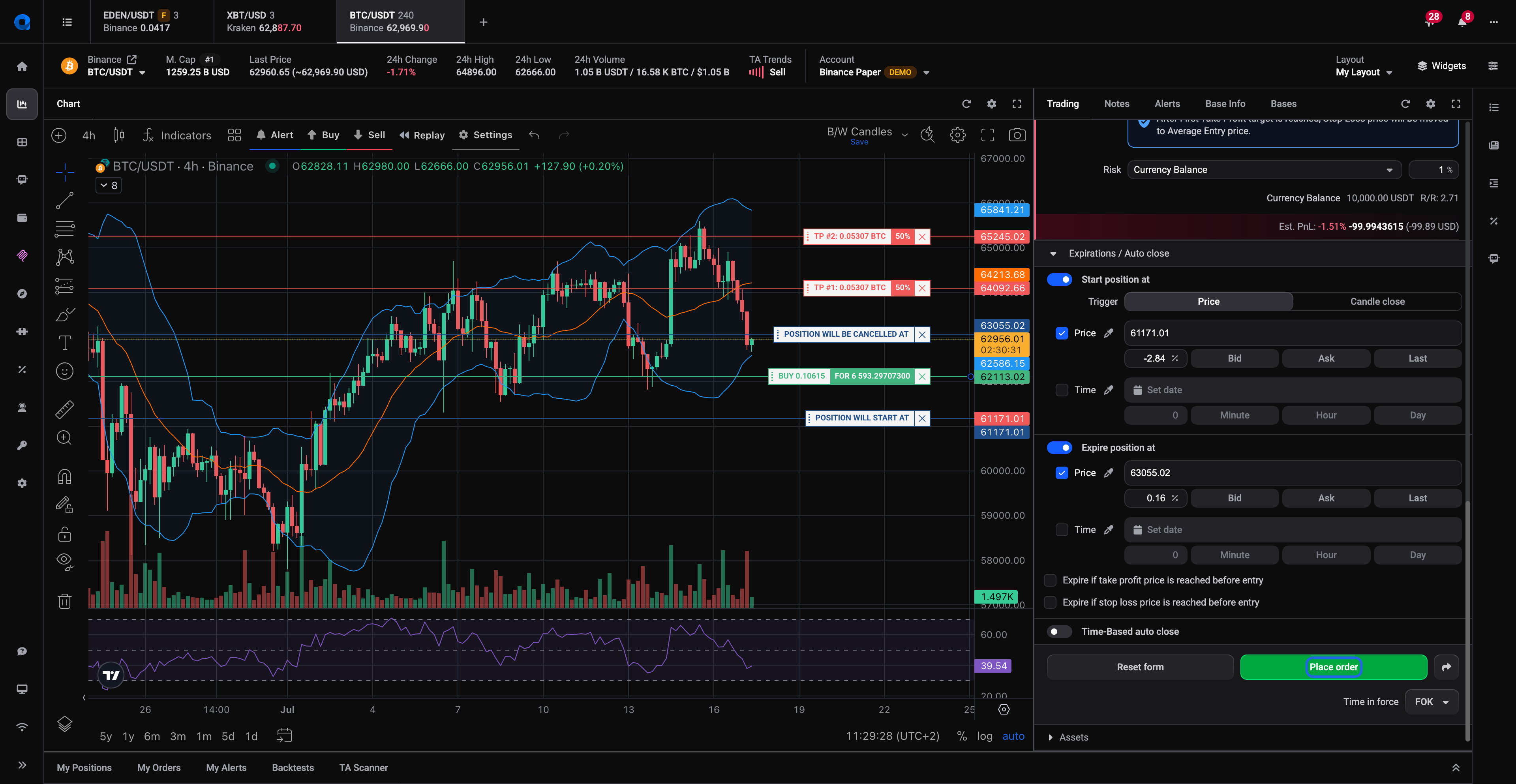The image size is (1516, 784).
Task: Expand the Assets section
Action: point(1051,737)
